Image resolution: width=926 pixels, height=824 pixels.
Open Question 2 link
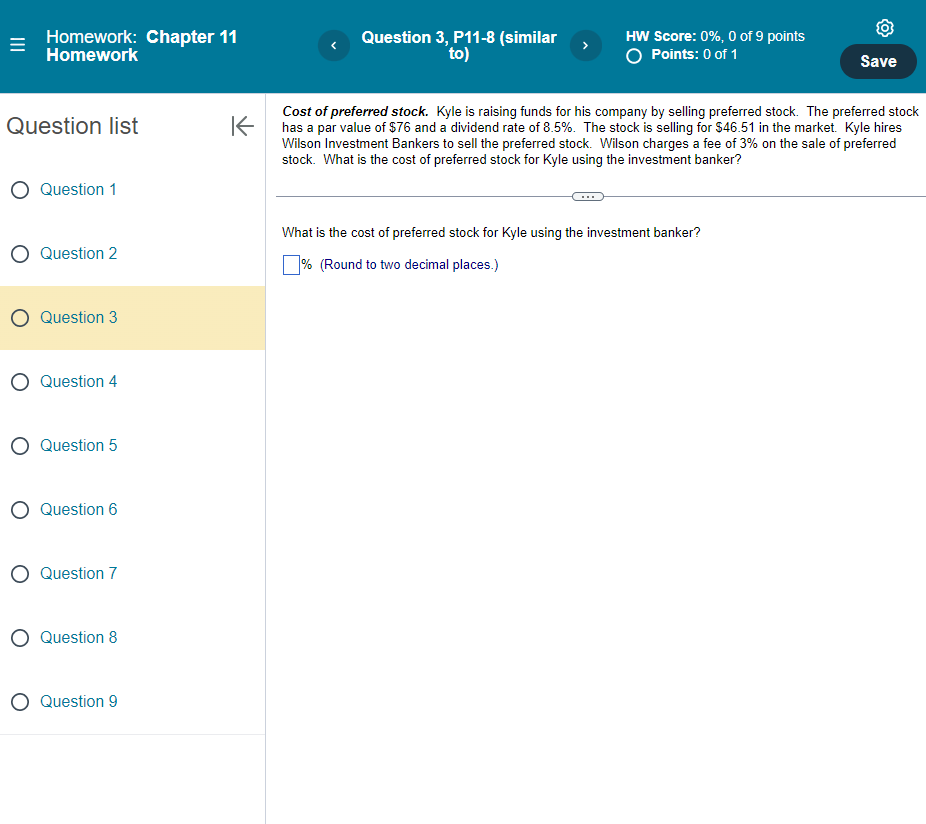coord(79,253)
